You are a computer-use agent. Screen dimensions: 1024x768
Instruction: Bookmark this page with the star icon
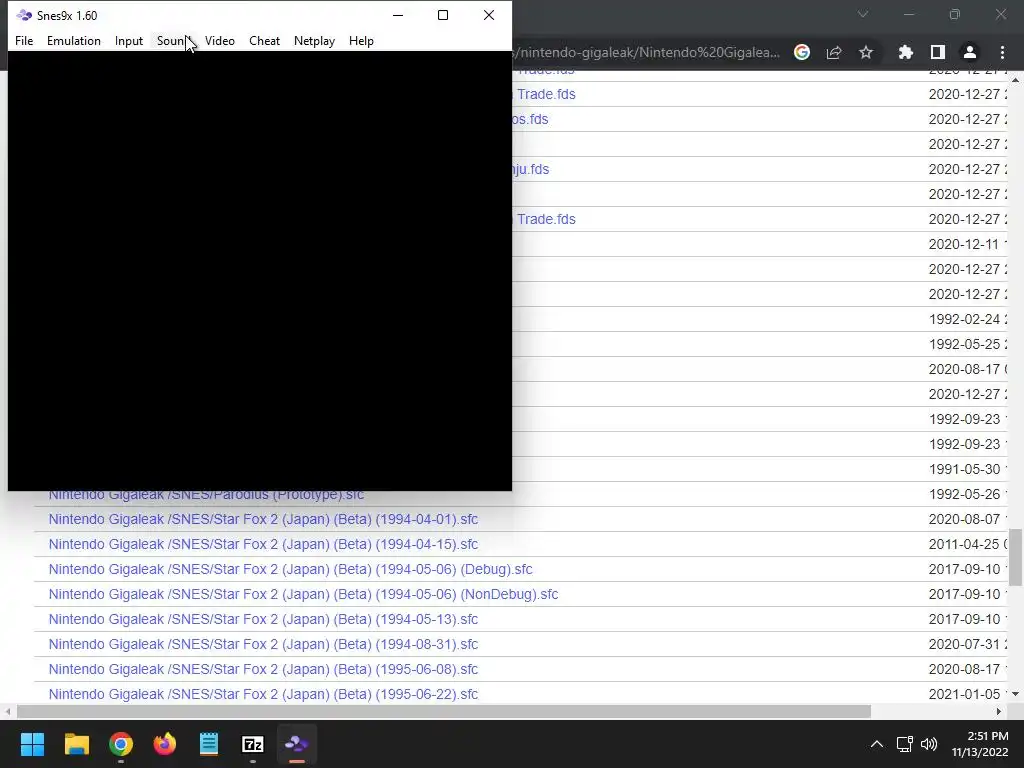[866, 52]
